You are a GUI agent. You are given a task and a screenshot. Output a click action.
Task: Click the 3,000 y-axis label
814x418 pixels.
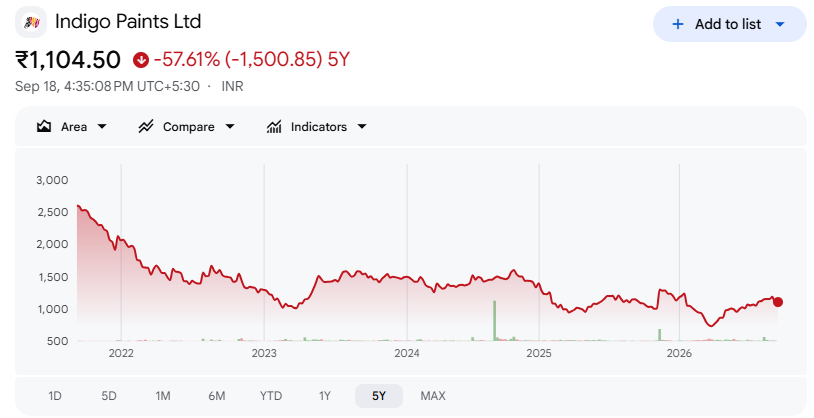[x=52, y=180]
